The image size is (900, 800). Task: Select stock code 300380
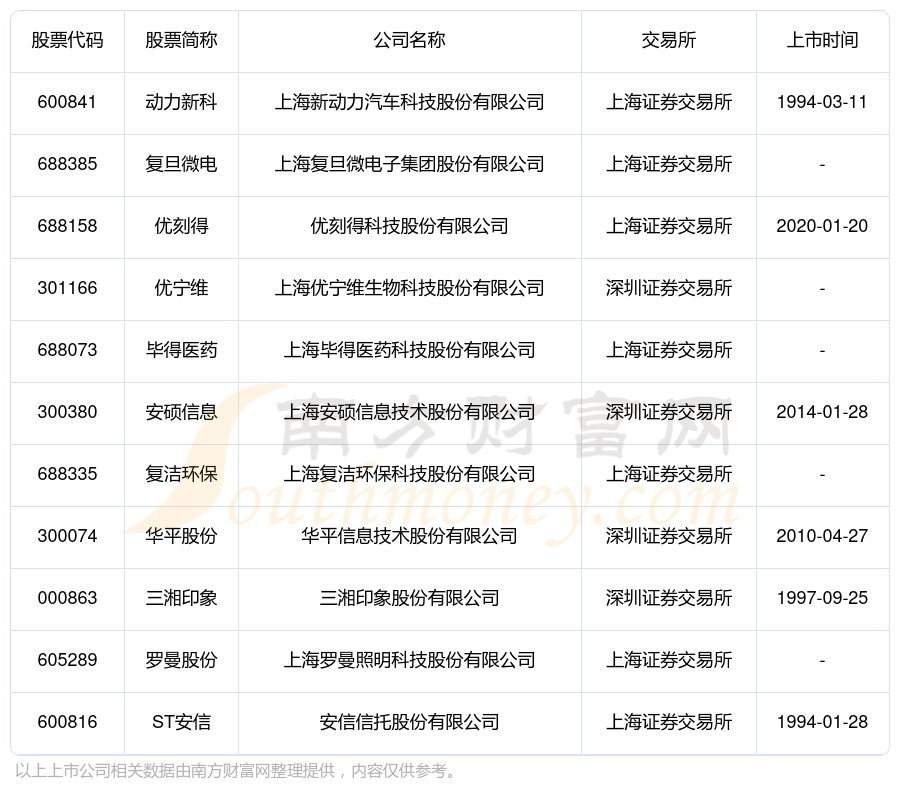tap(67, 412)
